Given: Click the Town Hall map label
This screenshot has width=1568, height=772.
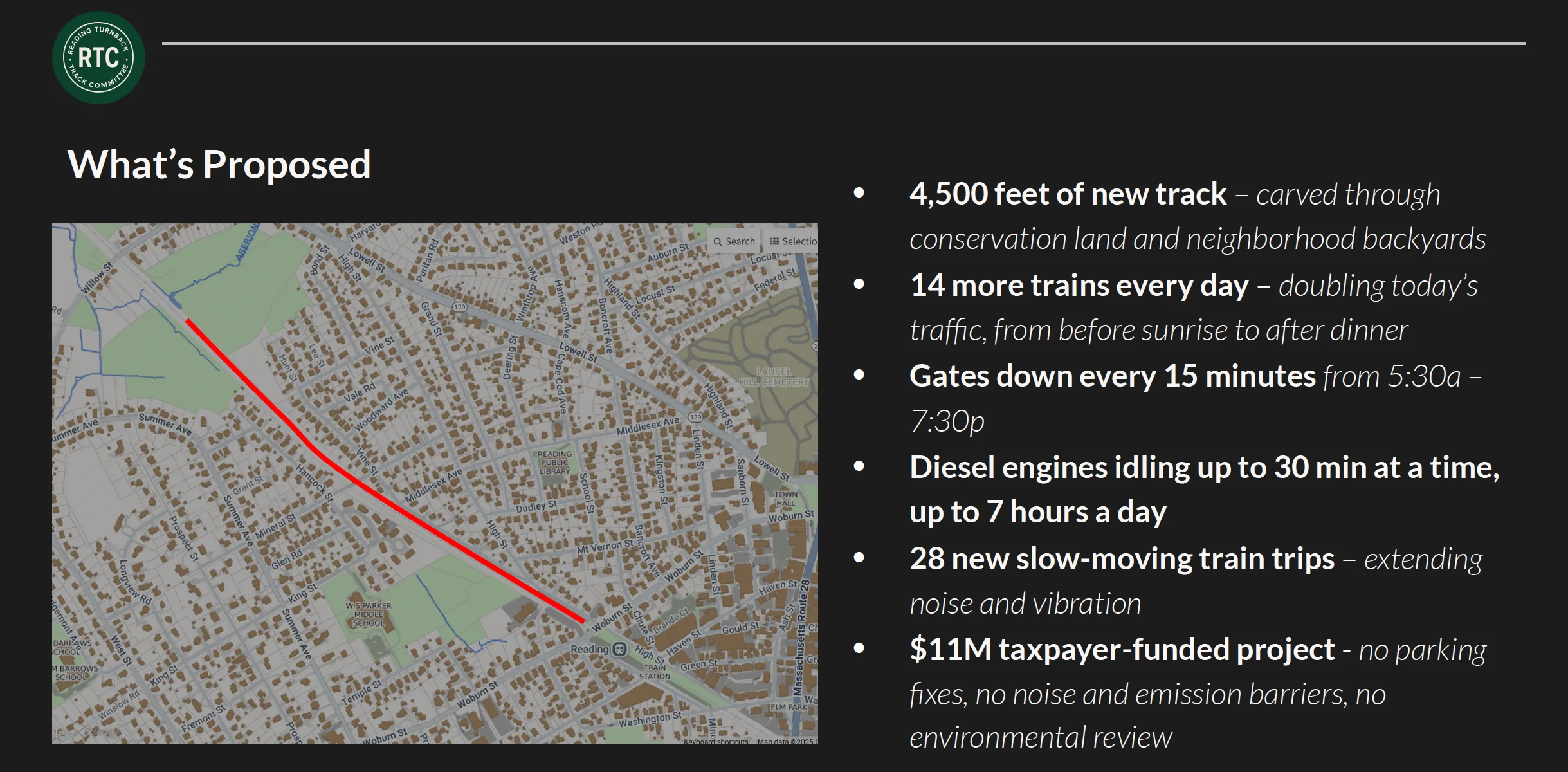Looking at the screenshot, I should 786,499.
